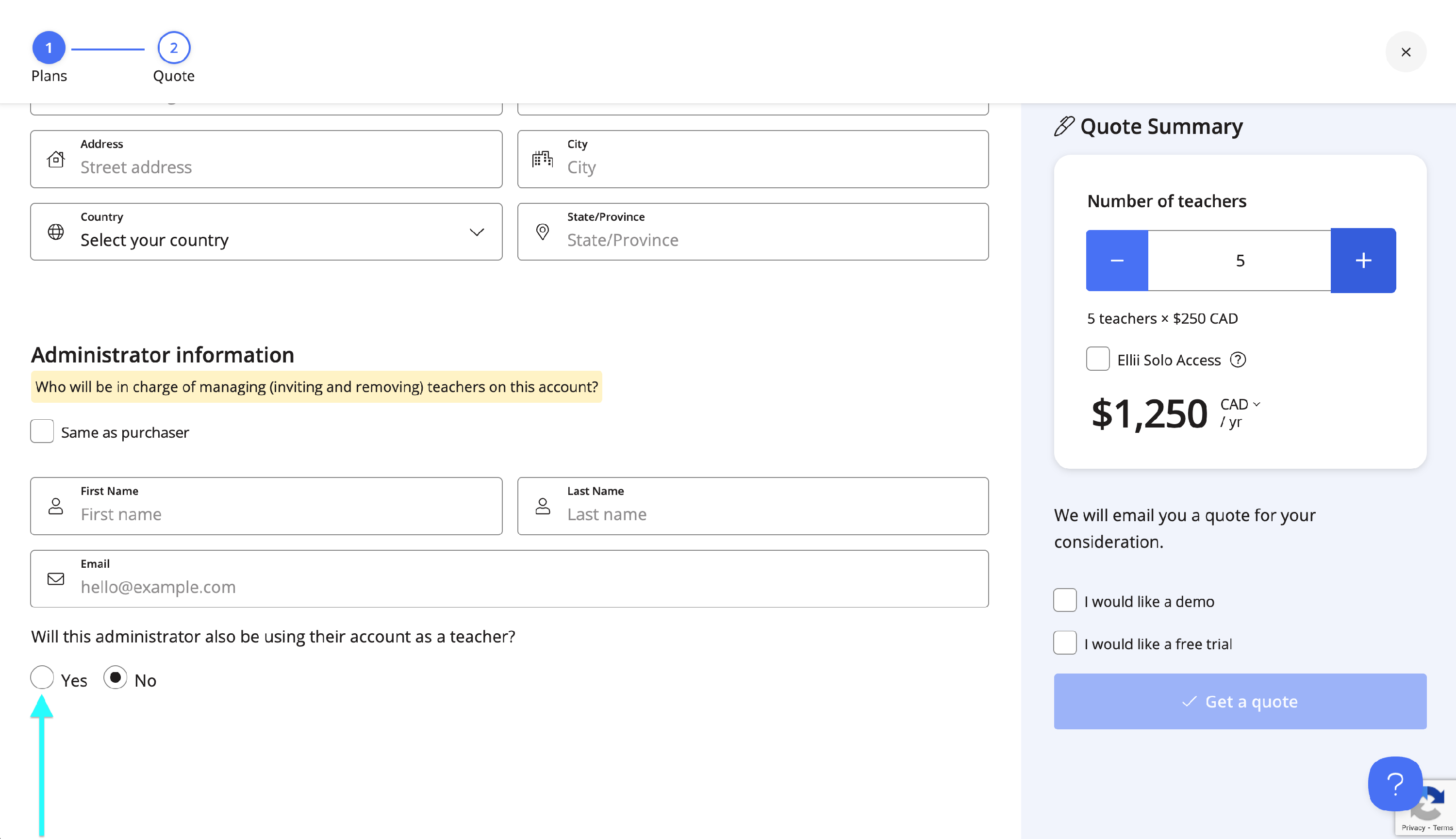Enable Ellii Solo Access checkbox

1098,359
